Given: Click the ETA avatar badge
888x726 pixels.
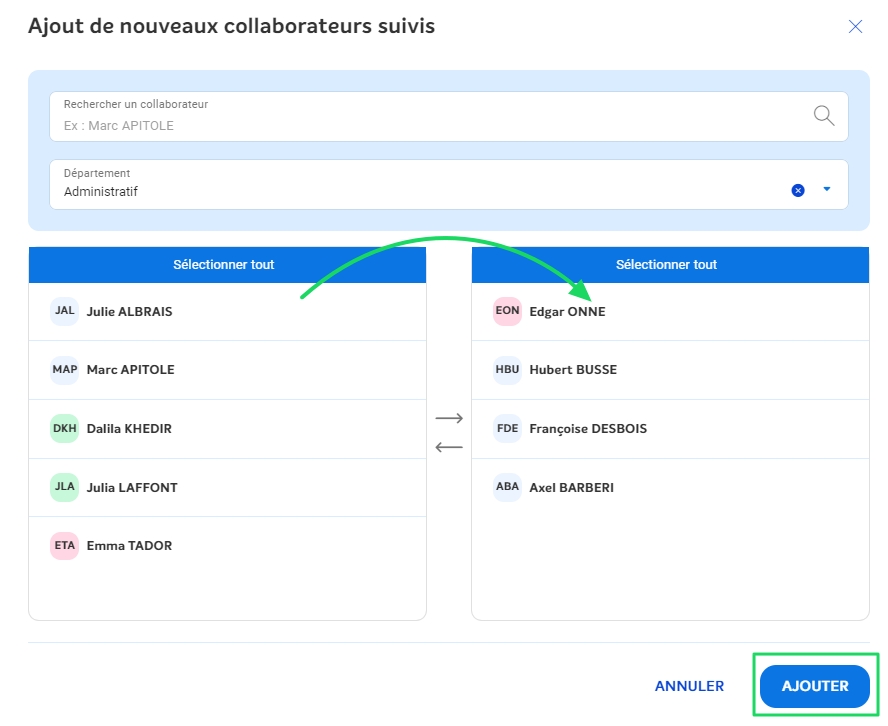Looking at the screenshot, I should point(65,545).
